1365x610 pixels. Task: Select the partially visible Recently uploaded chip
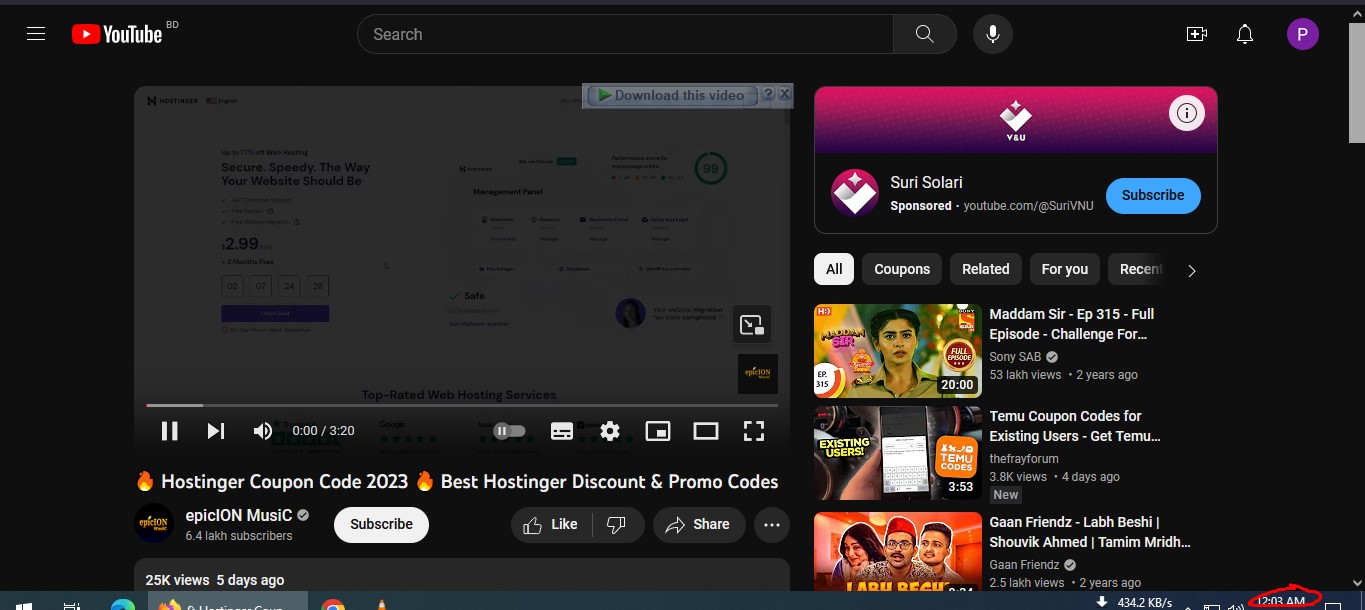1139,269
